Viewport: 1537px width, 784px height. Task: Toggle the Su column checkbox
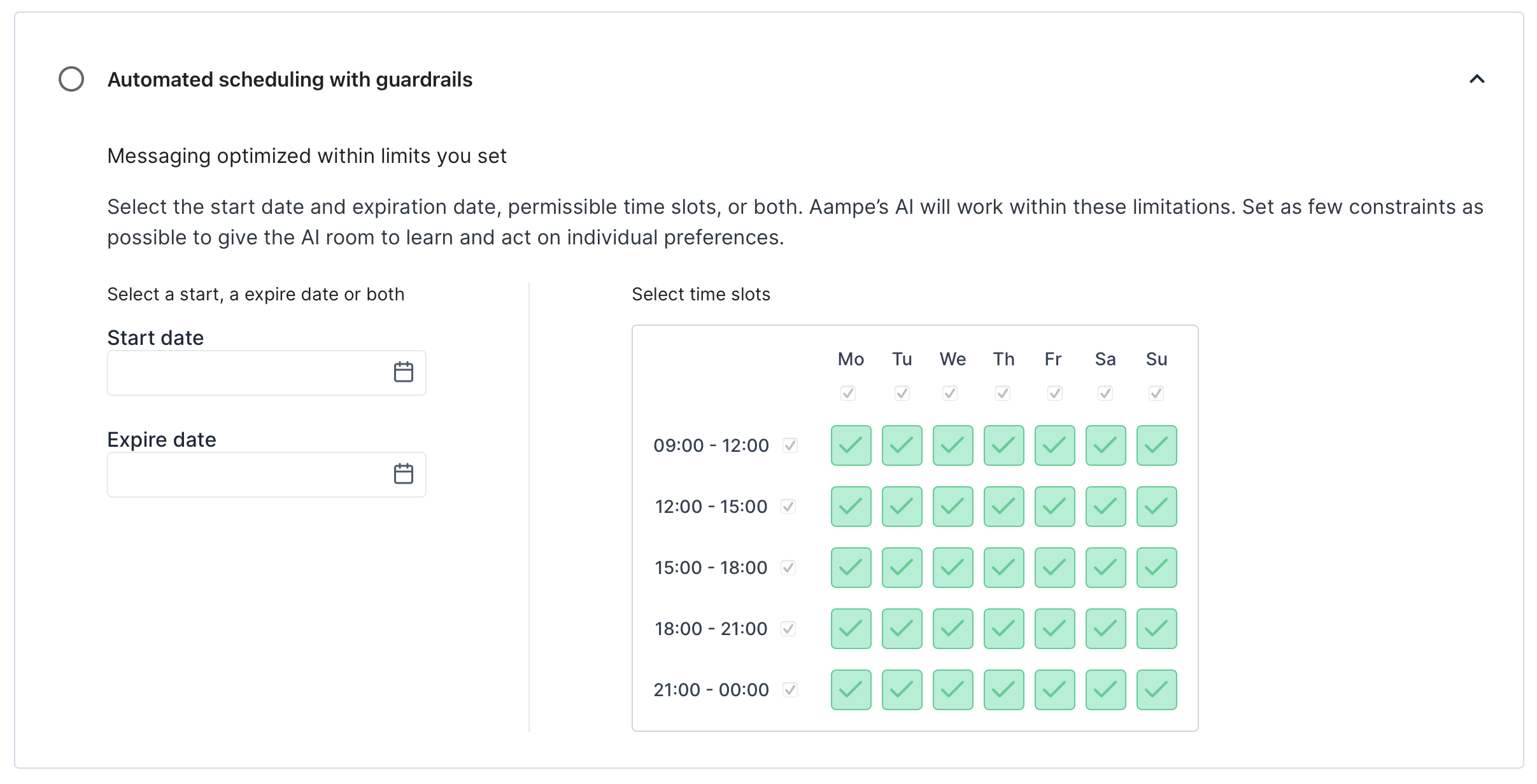click(1156, 393)
